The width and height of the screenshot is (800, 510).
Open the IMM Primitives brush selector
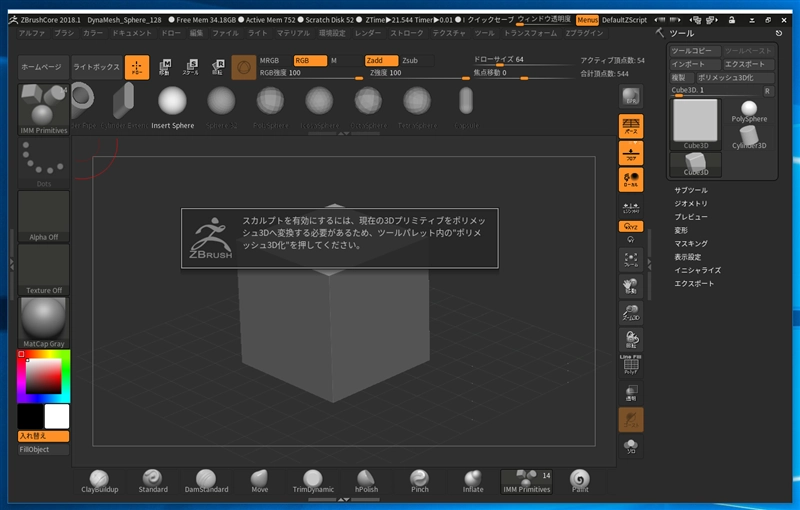click(44, 110)
